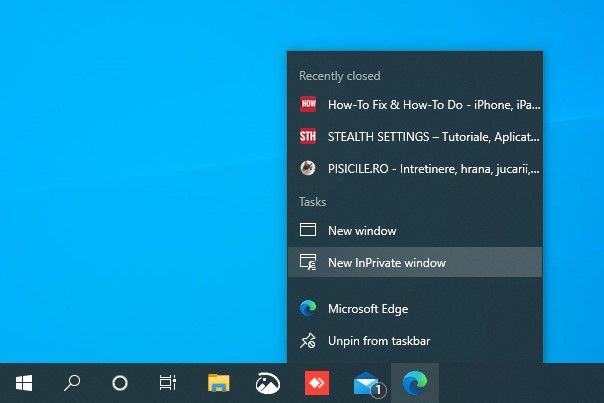The height and width of the screenshot is (403, 604).
Task: Launch File Explorer from the taskbar
Action: [x=219, y=383]
